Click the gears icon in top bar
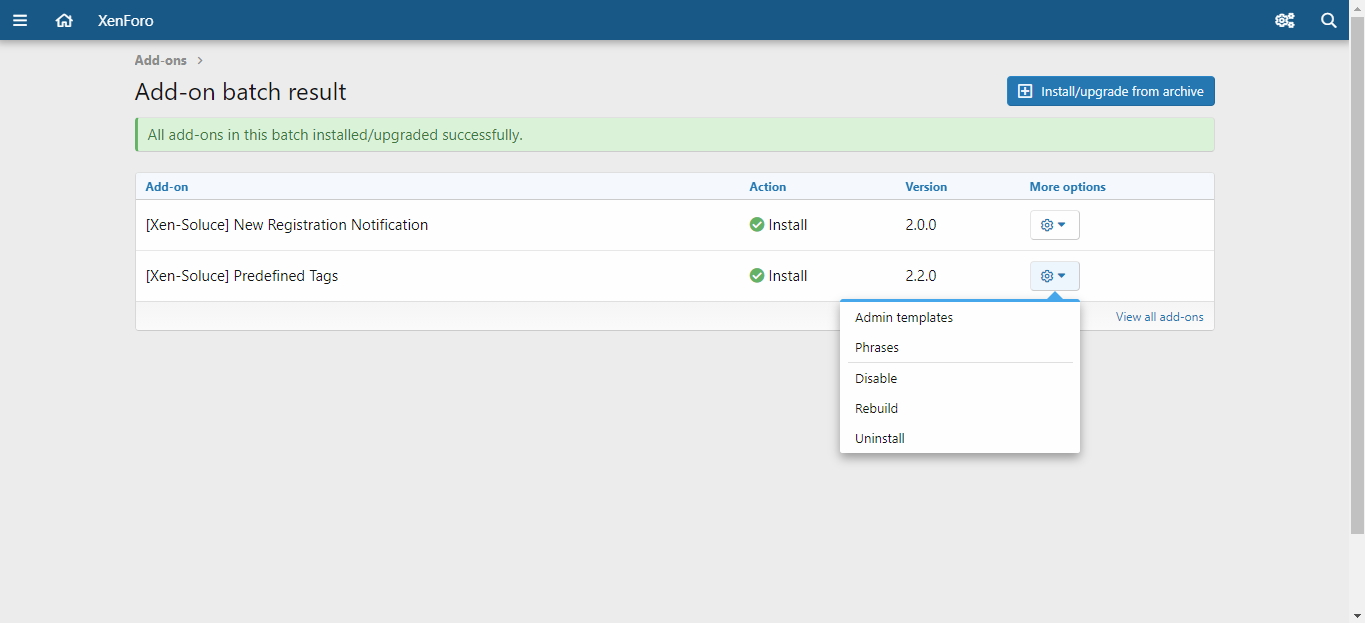 pyautogui.click(x=1285, y=20)
